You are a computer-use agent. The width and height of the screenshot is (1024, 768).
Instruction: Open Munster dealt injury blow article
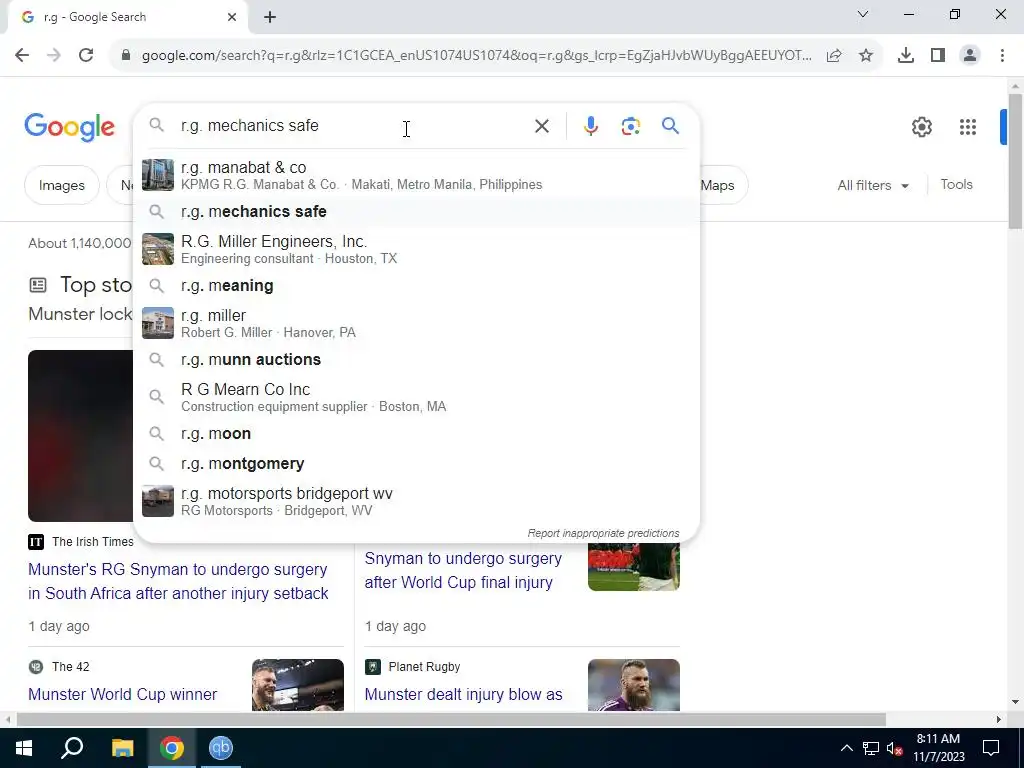click(x=463, y=694)
